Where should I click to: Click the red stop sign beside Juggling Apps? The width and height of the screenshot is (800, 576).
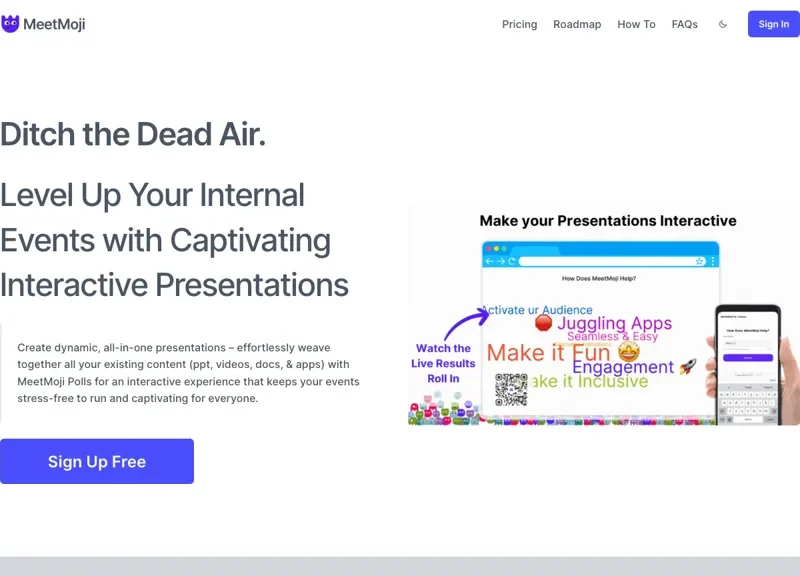click(543, 323)
